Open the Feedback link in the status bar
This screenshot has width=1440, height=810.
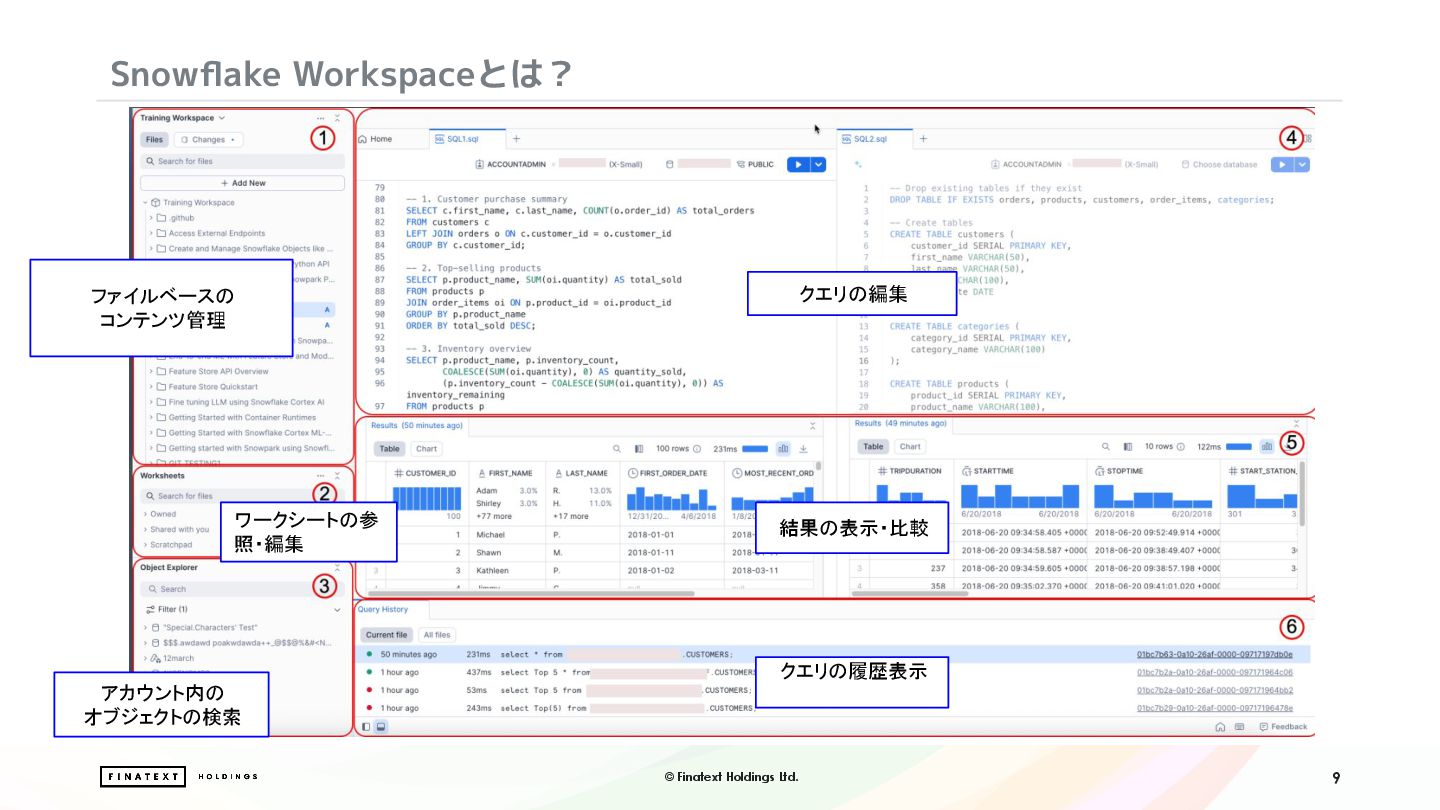(x=1284, y=727)
